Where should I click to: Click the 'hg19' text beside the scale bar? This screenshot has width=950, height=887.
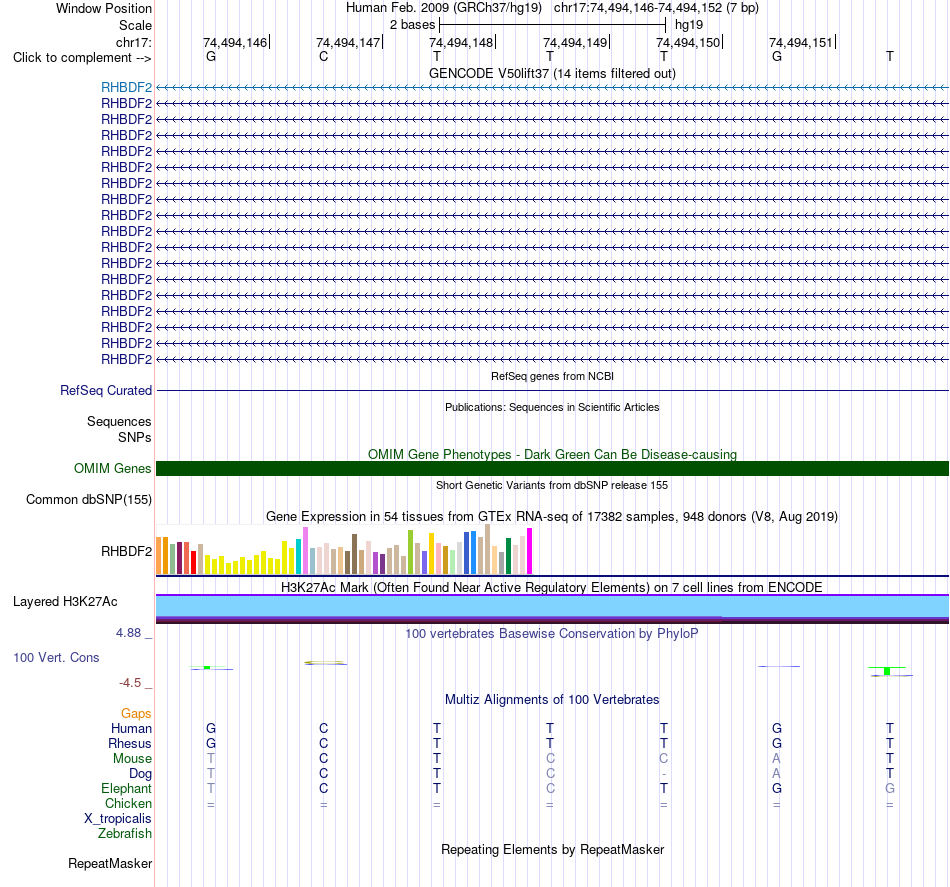689,25
